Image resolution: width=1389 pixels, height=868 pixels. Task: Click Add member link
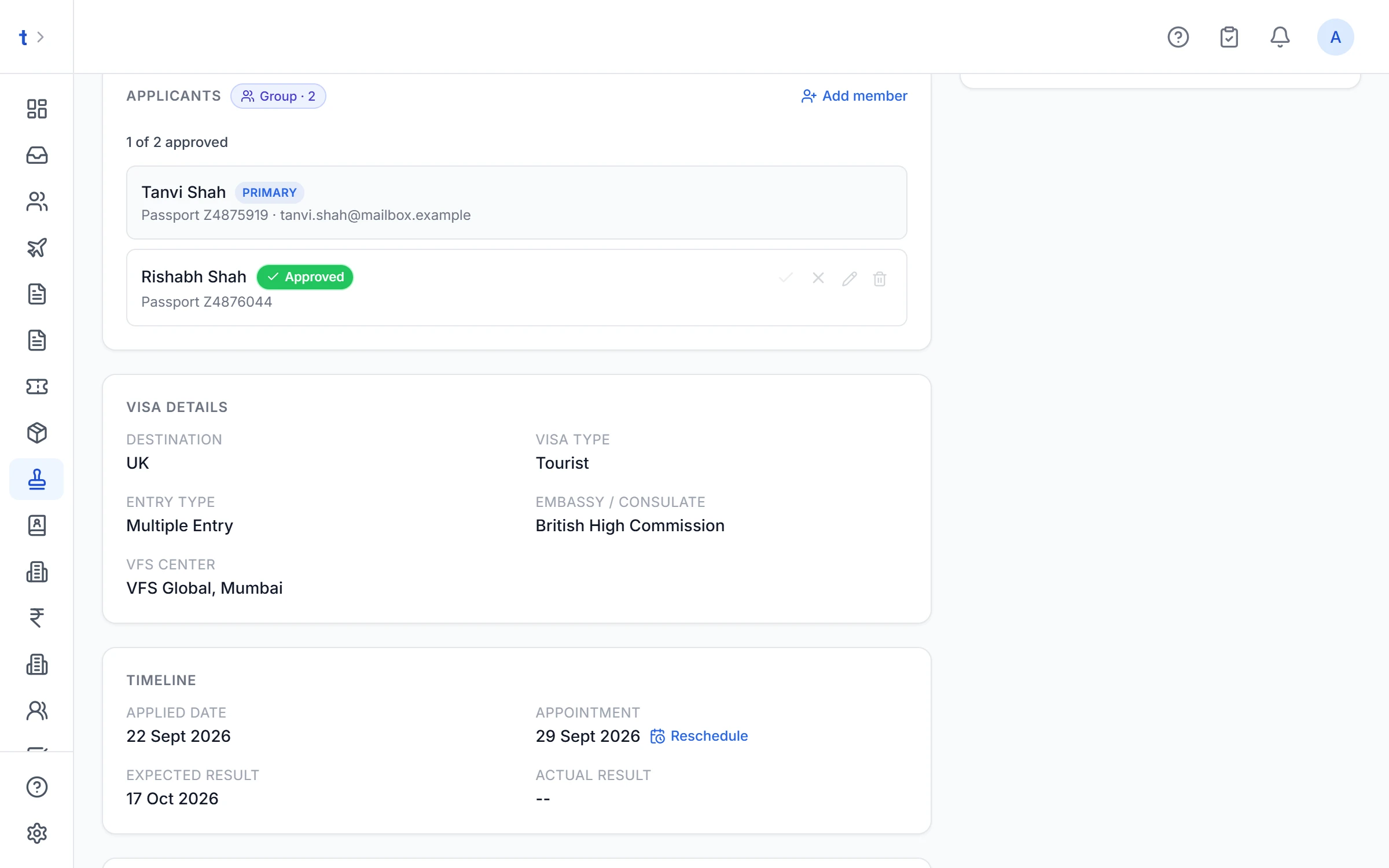click(x=854, y=96)
